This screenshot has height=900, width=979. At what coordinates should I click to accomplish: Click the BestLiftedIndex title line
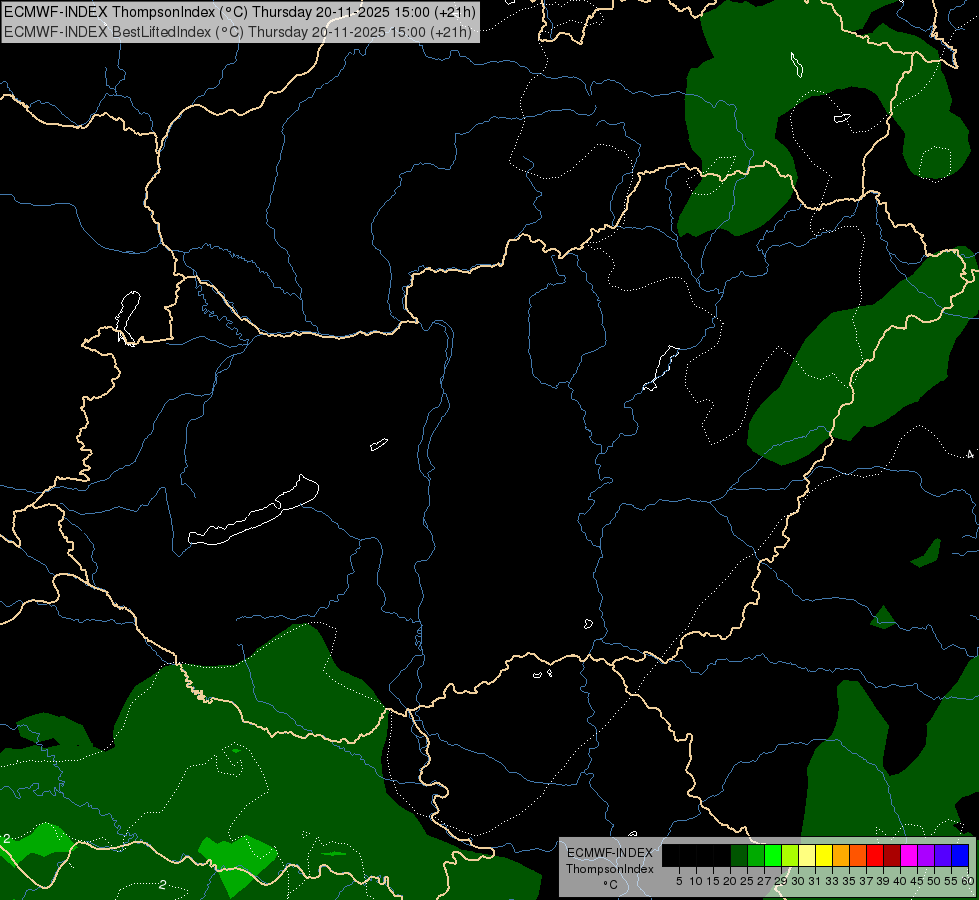tap(238, 31)
